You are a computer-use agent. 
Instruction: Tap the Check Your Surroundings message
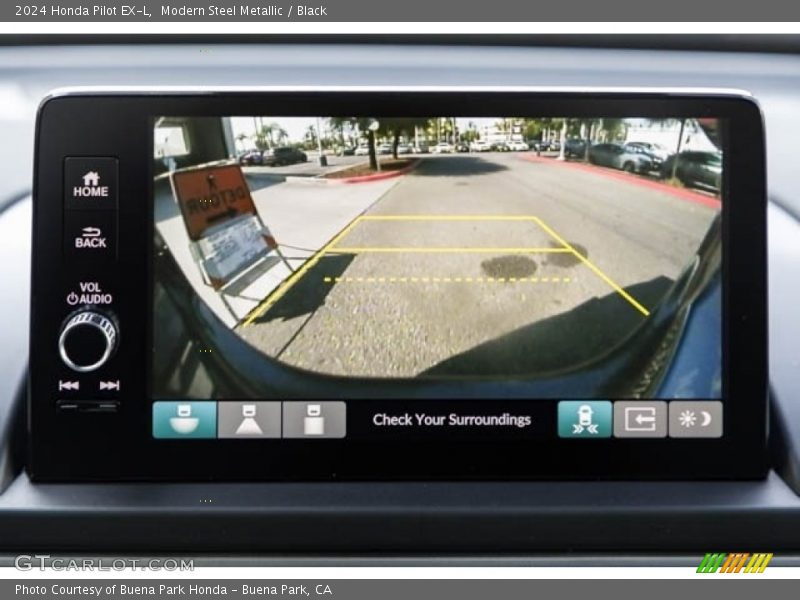[452, 419]
